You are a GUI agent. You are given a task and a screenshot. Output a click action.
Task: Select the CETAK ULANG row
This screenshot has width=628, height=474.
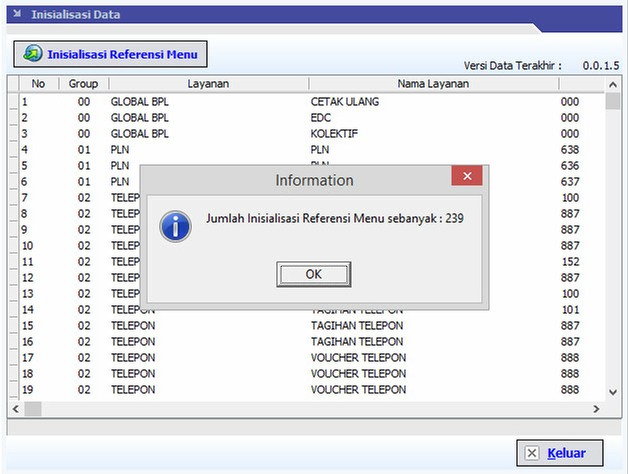click(x=347, y=101)
